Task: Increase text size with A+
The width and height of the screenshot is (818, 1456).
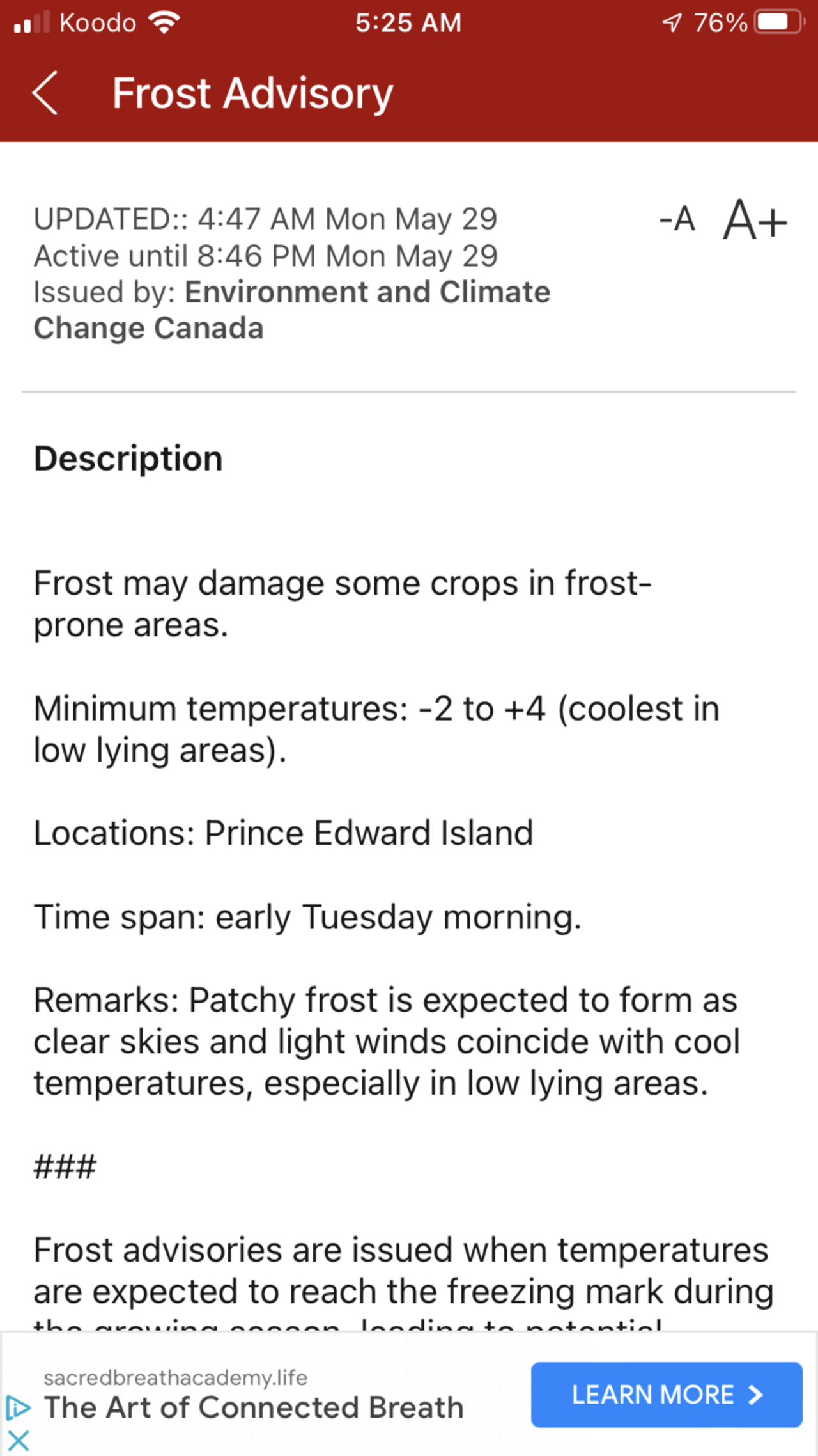Action: click(x=755, y=221)
